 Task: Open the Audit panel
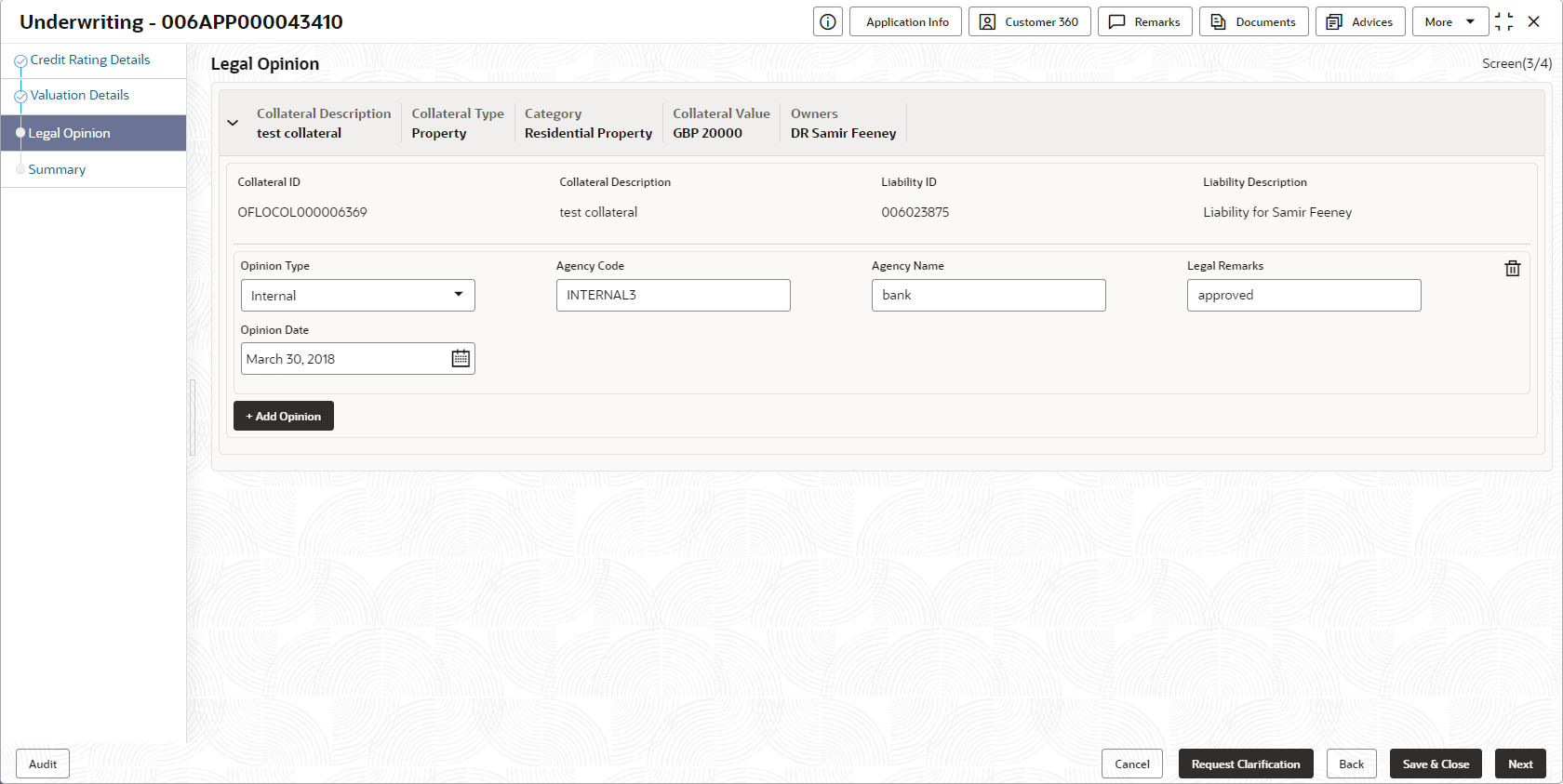coord(43,764)
